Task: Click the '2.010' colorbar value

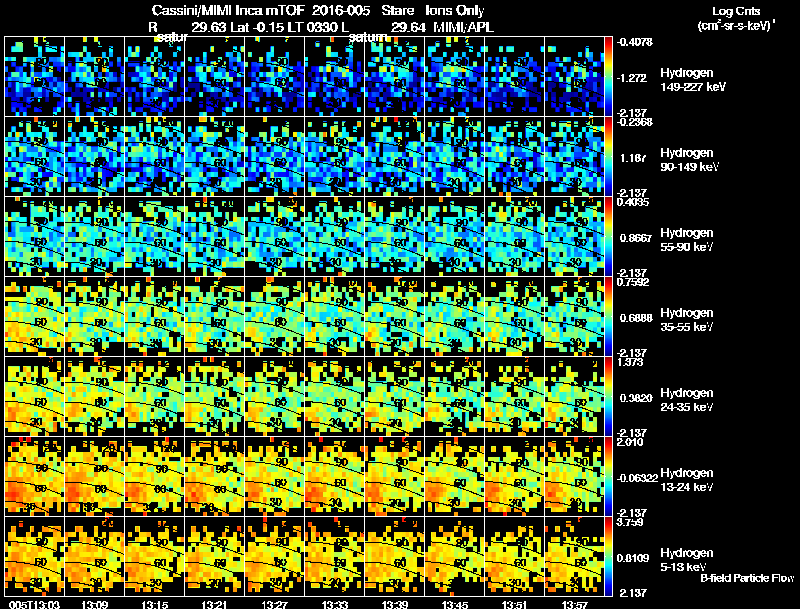Action: [630, 442]
